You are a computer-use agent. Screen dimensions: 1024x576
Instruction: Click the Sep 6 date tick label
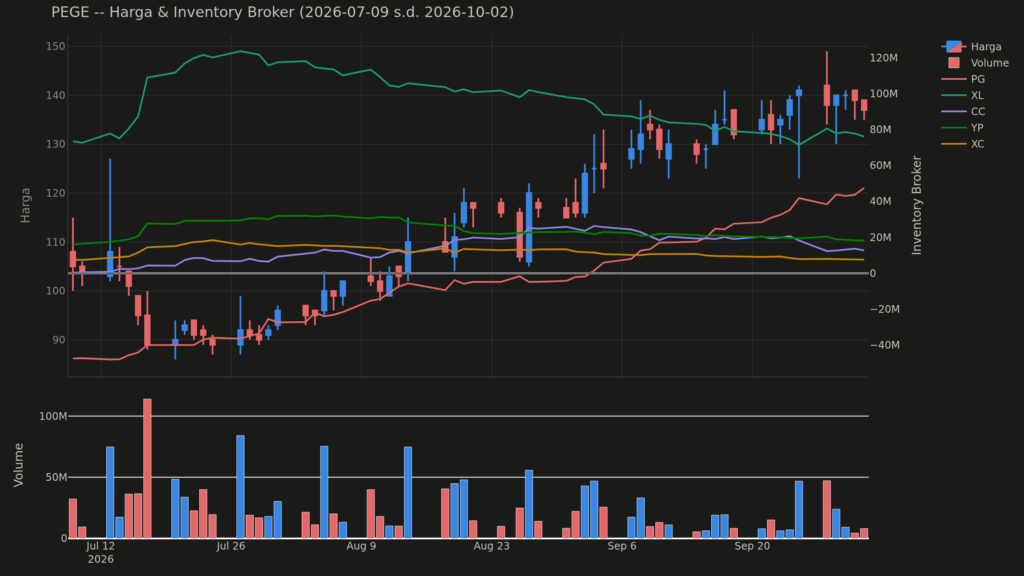(x=622, y=546)
